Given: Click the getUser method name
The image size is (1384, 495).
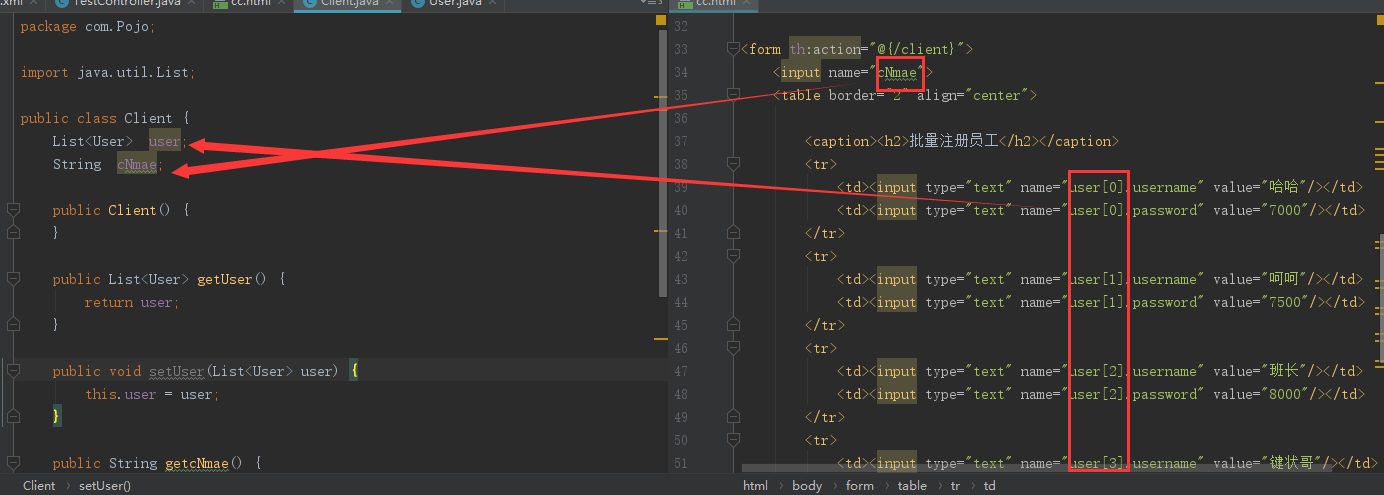Looking at the screenshot, I should coord(225,279).
